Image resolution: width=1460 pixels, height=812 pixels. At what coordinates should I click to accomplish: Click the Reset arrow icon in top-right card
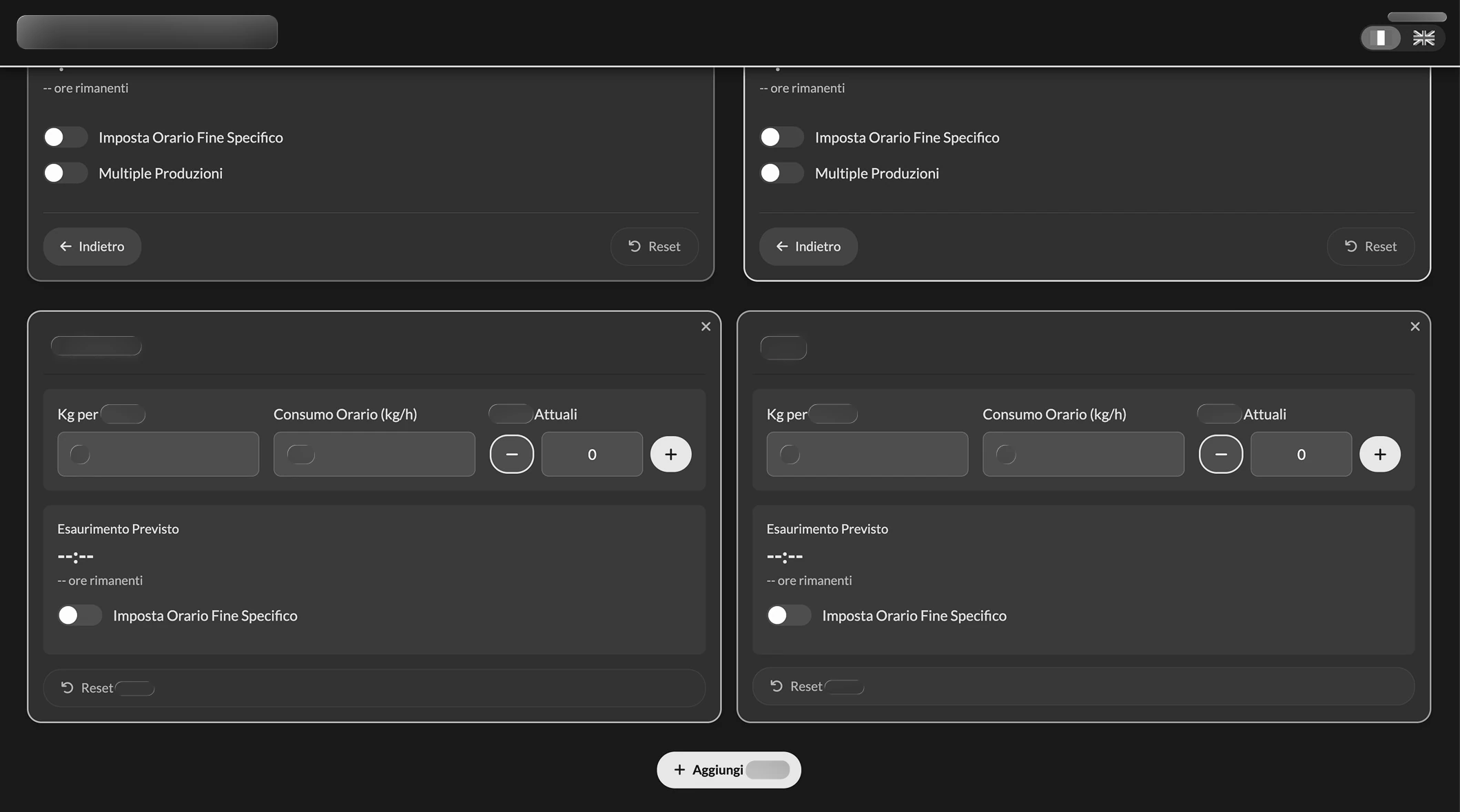click(1351, 246)
